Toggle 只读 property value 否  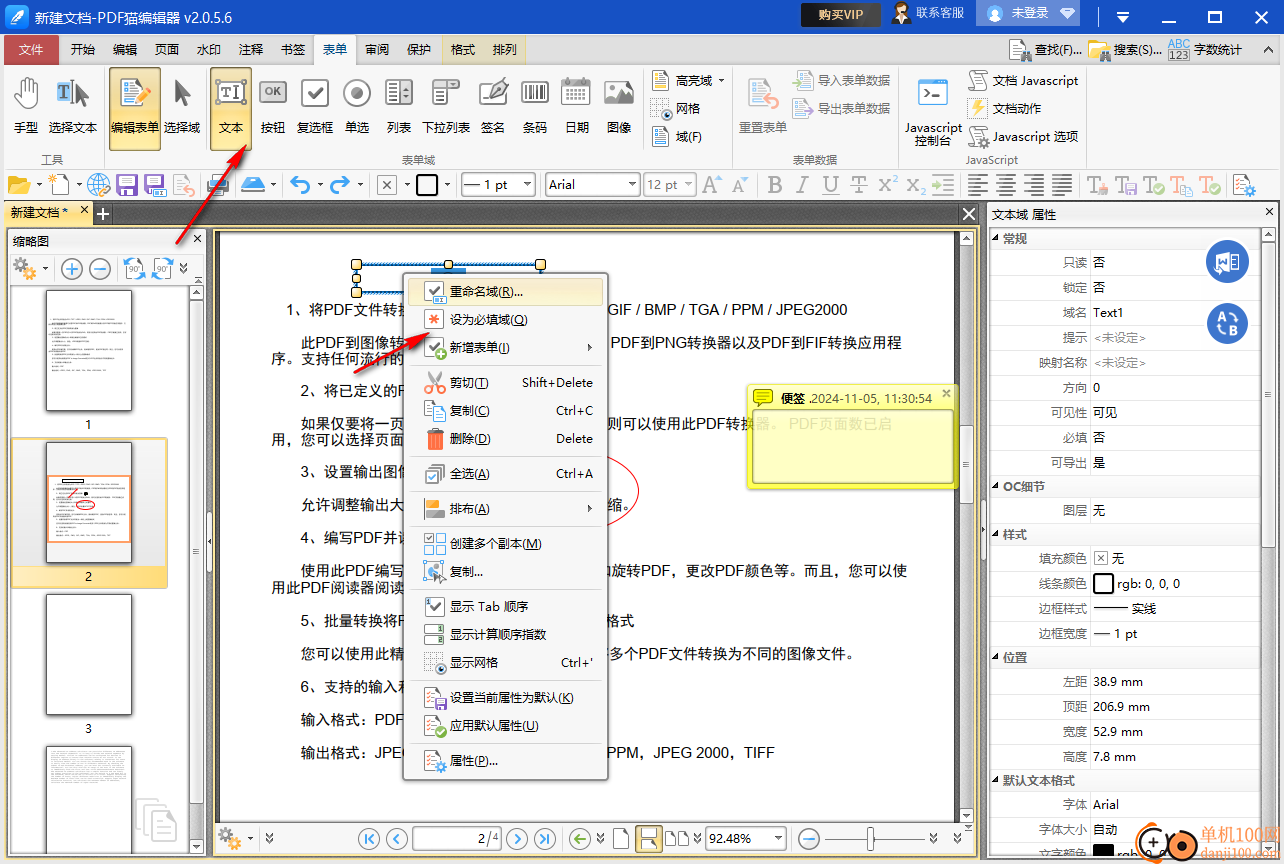click(x=1099, y=262)
